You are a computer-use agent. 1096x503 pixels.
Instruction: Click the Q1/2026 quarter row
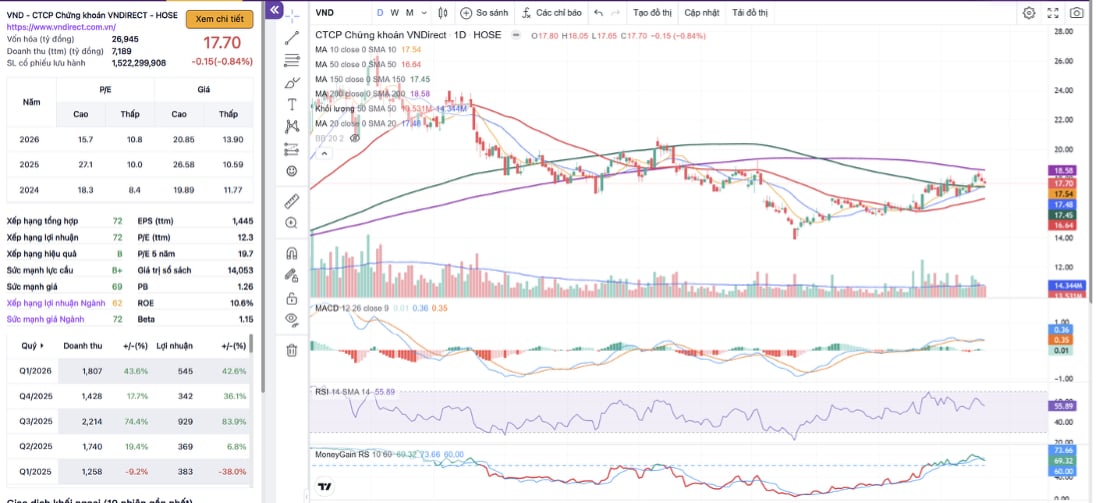(129, 371)
